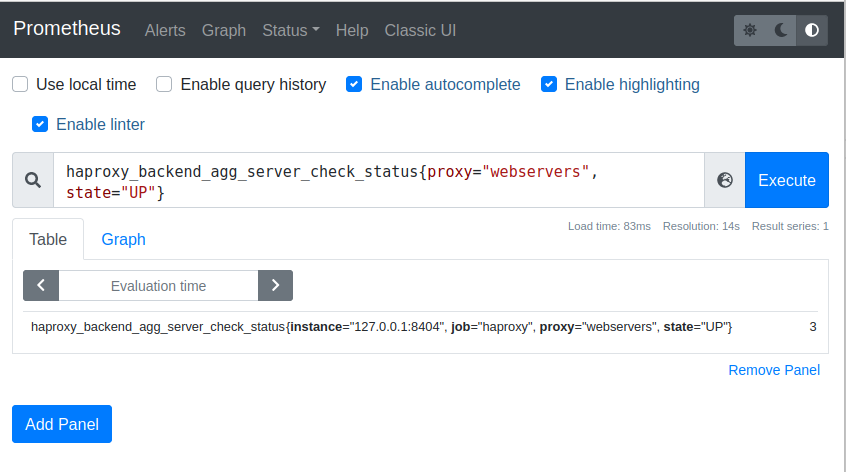This screenshot has height=472, width=846.
Task: Click result series haproxy_backend_agg_server_check_status row
Action: (421, 327)
